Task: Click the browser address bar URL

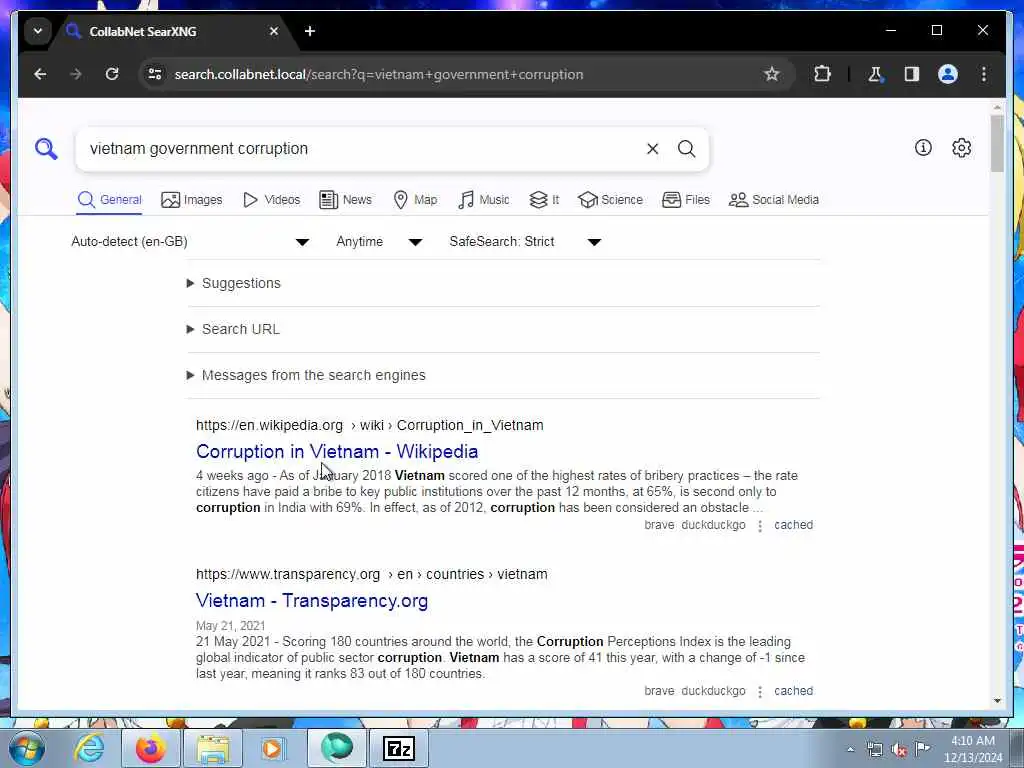Action: click(x=379, y=74)
